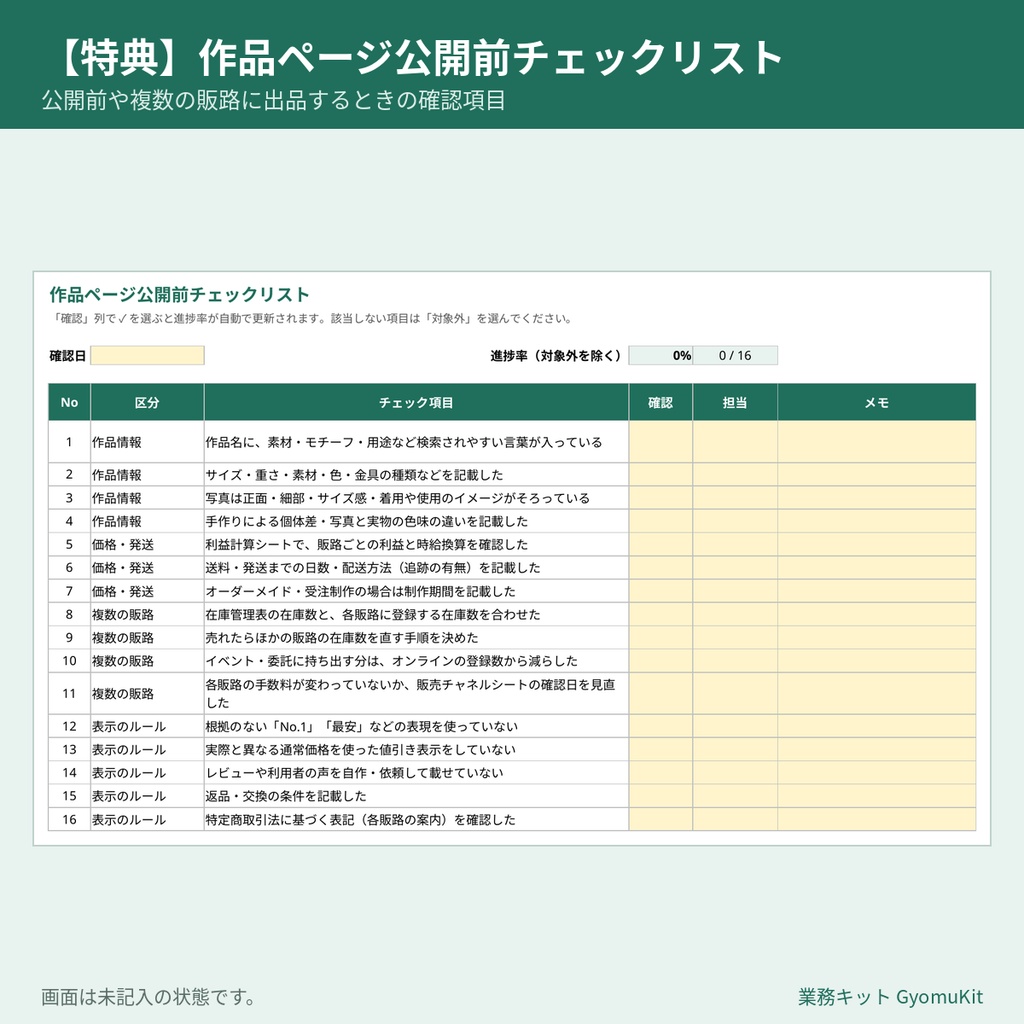
Task: Open 確認 dropdown cell for row 1
Action: click(660, 442)
